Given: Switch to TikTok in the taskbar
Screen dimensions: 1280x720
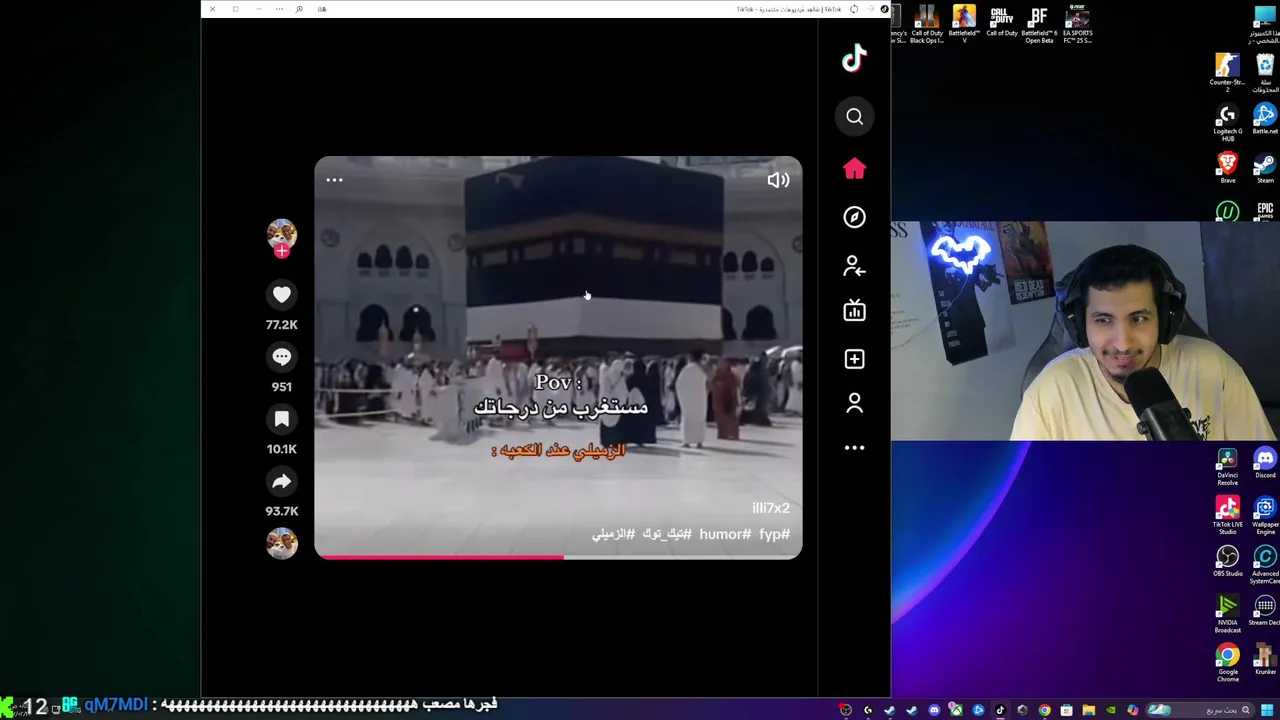Looking at the screenshot, I should point(1000,710).
